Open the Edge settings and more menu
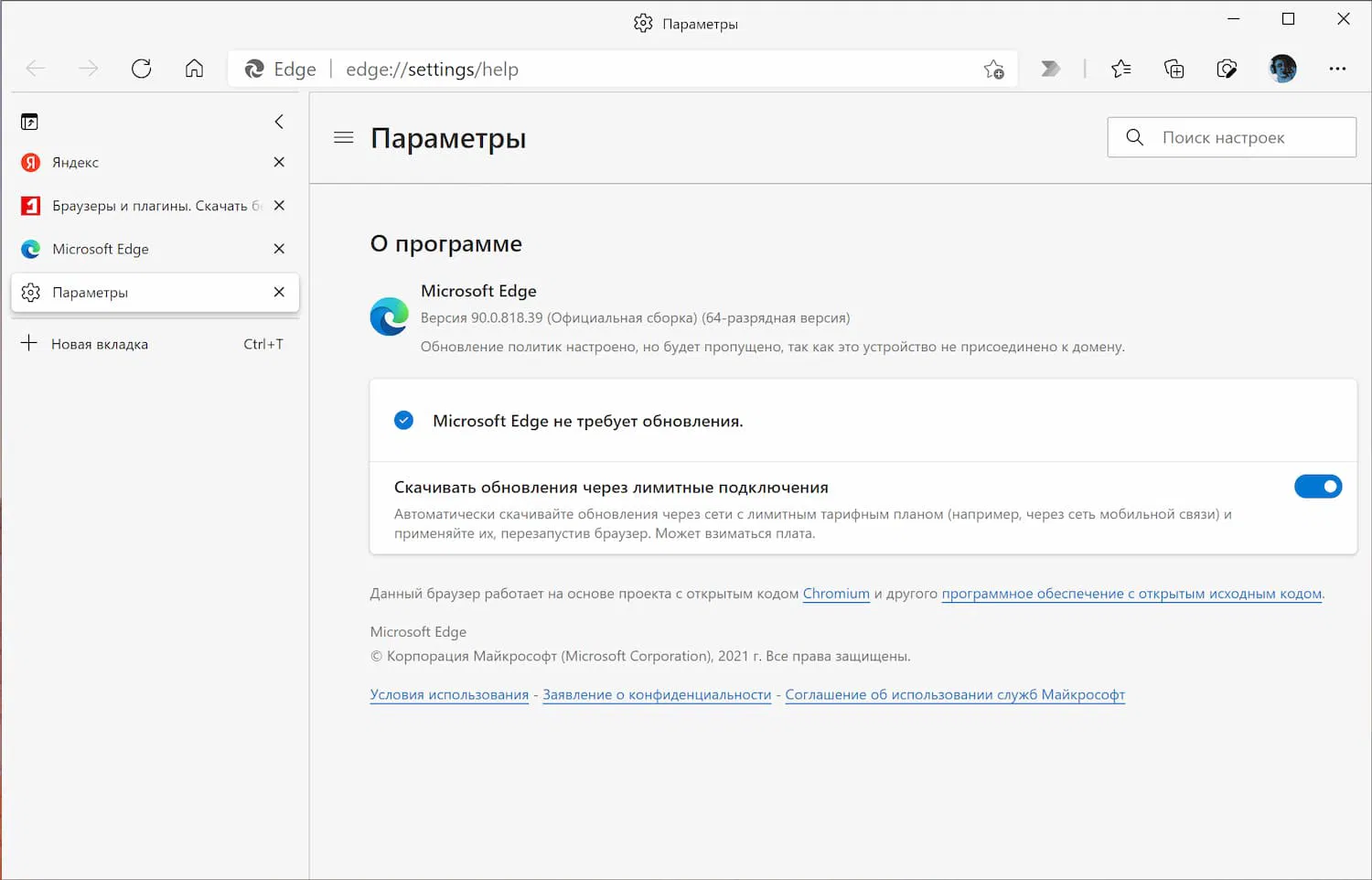Screen dimensions: 1372x880 click(1338, 69)
